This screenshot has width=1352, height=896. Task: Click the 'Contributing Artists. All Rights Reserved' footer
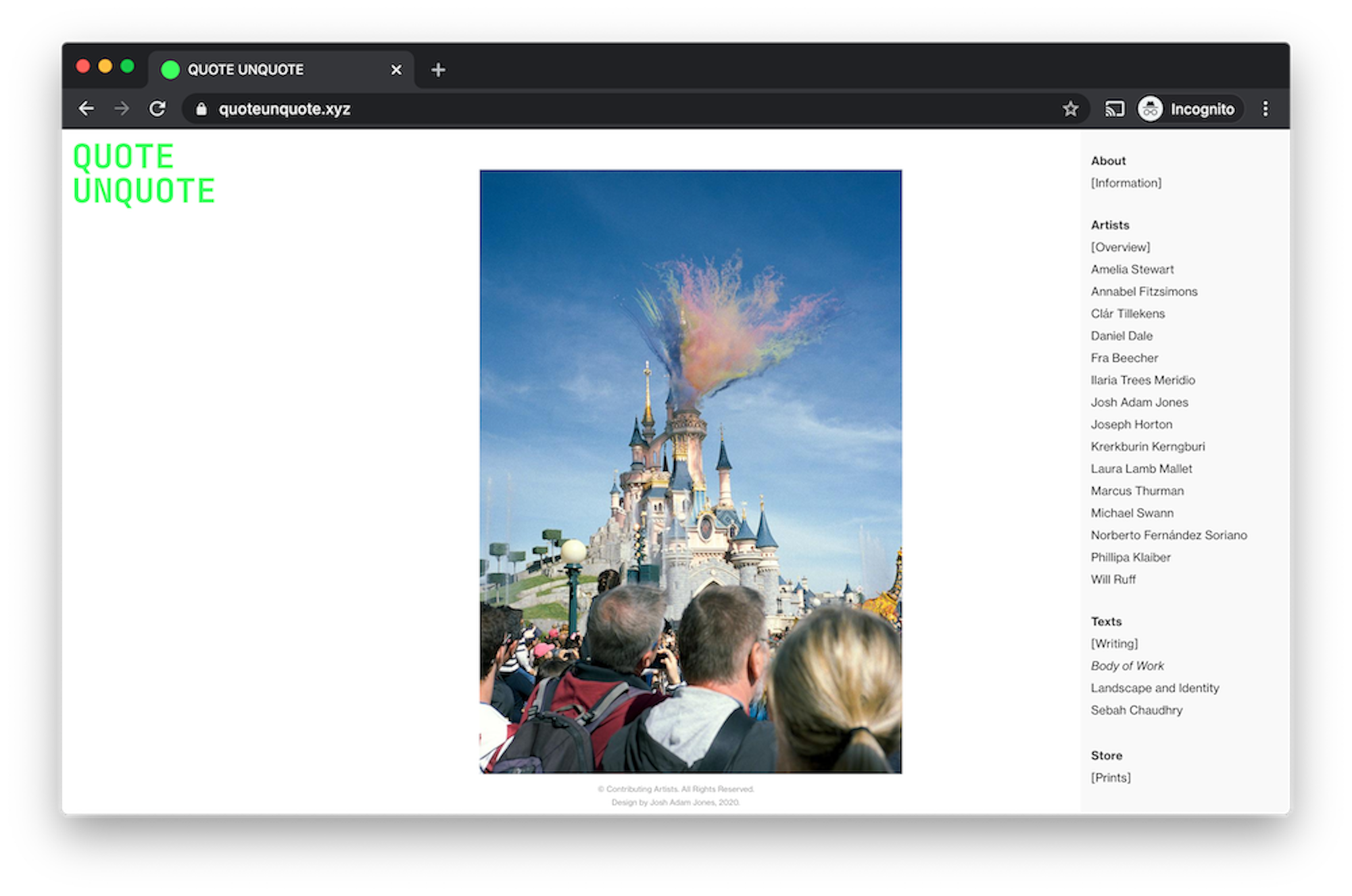[x=676, y=789]
